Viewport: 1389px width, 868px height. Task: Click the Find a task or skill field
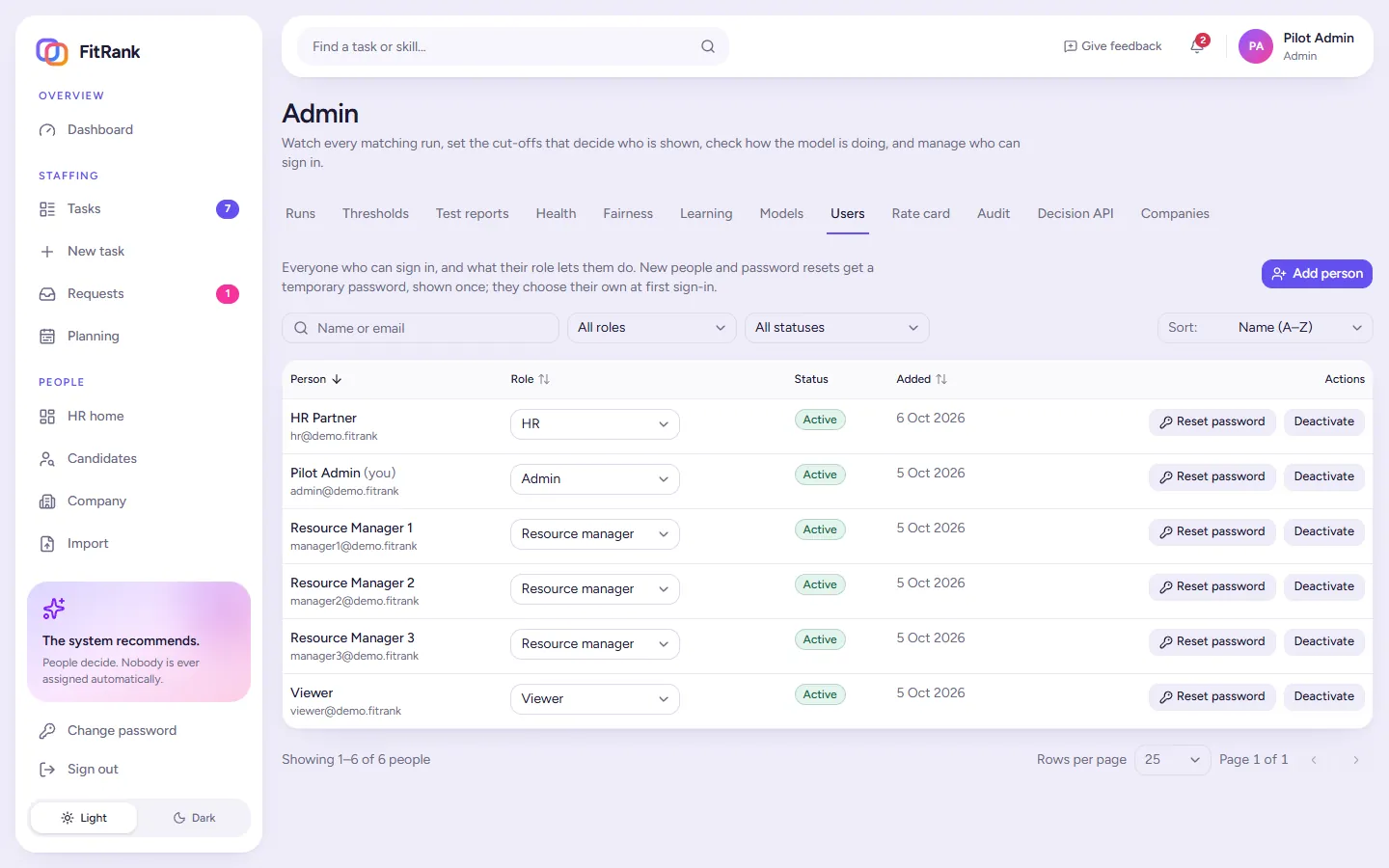[x=512, y=46]
